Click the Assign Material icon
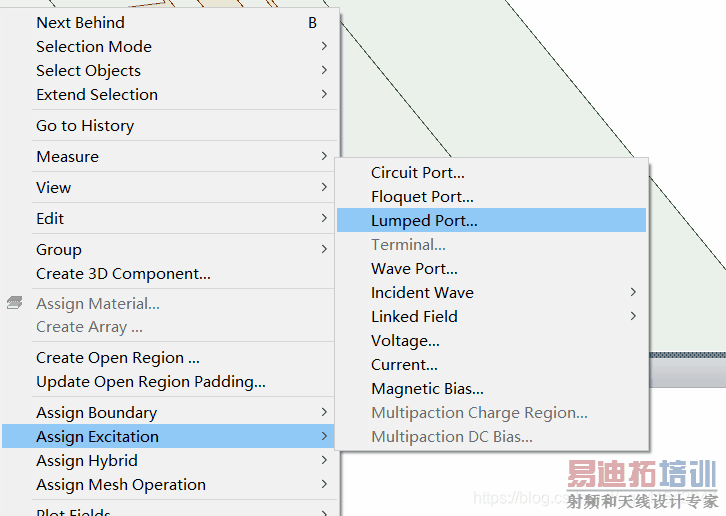 (x=14, y=303)
